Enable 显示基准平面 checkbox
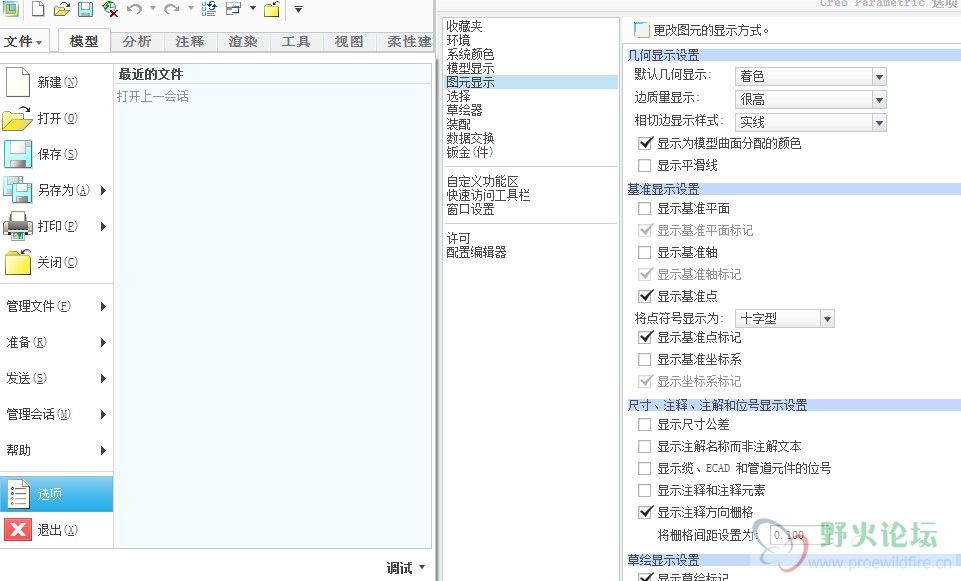Image resolution: width=961 pixels, height=581 pixels. 645,208
